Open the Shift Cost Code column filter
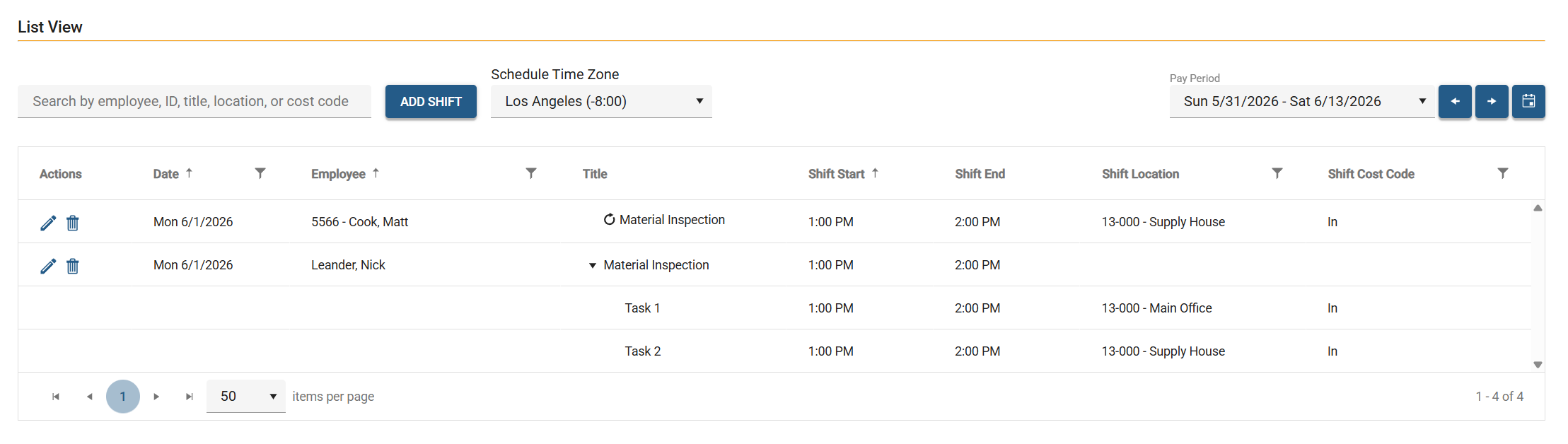The height and width of the screenshot is (444, 1568). pos(1503,173)
